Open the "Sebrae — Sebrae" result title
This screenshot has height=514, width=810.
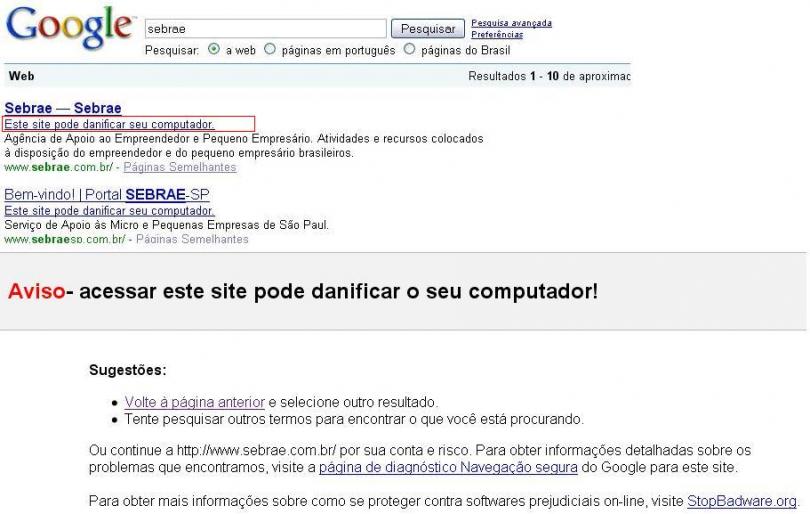[x=63, y=108]
